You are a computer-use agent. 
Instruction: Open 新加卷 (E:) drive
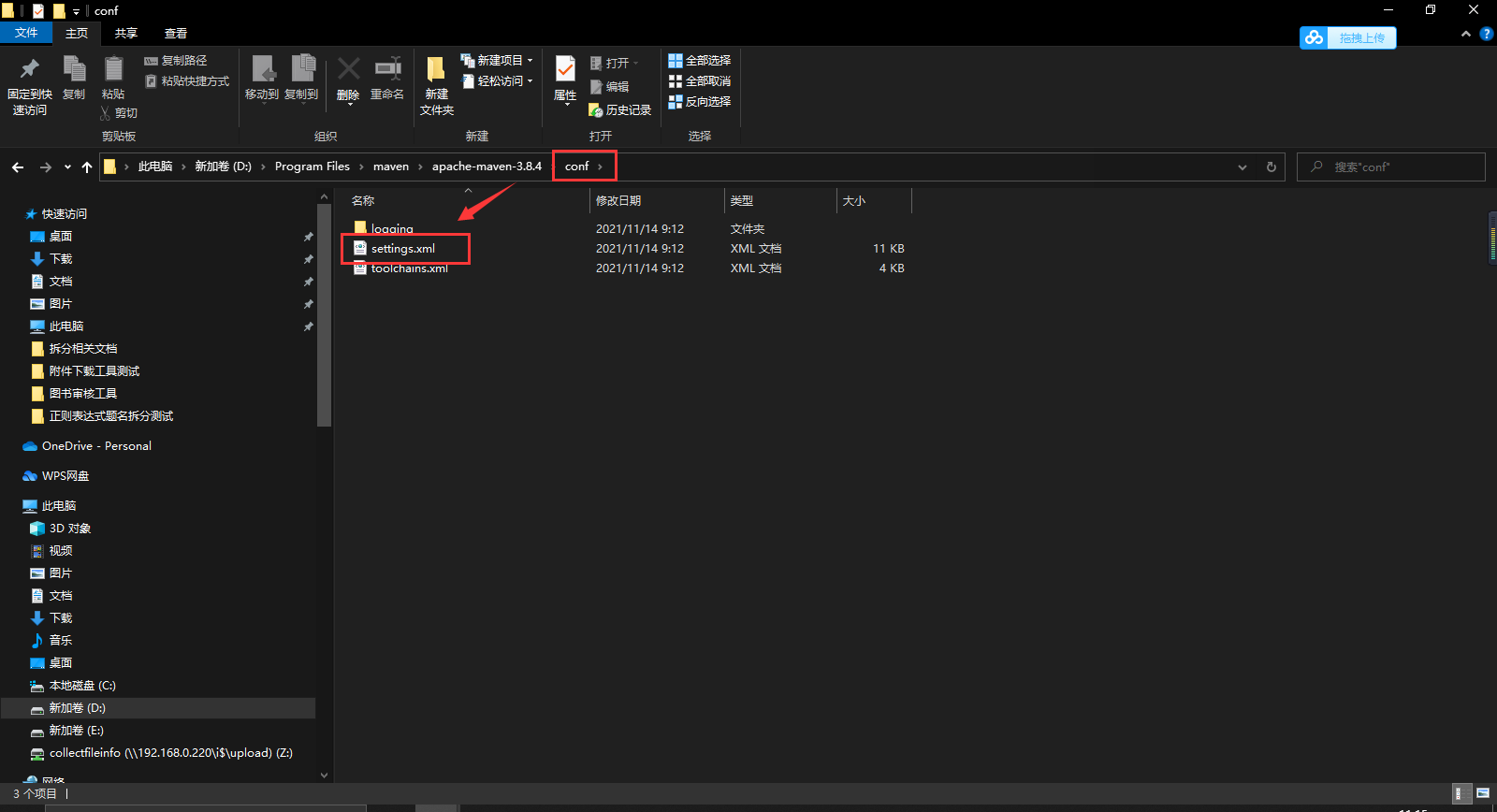click(x=77, y=731)
